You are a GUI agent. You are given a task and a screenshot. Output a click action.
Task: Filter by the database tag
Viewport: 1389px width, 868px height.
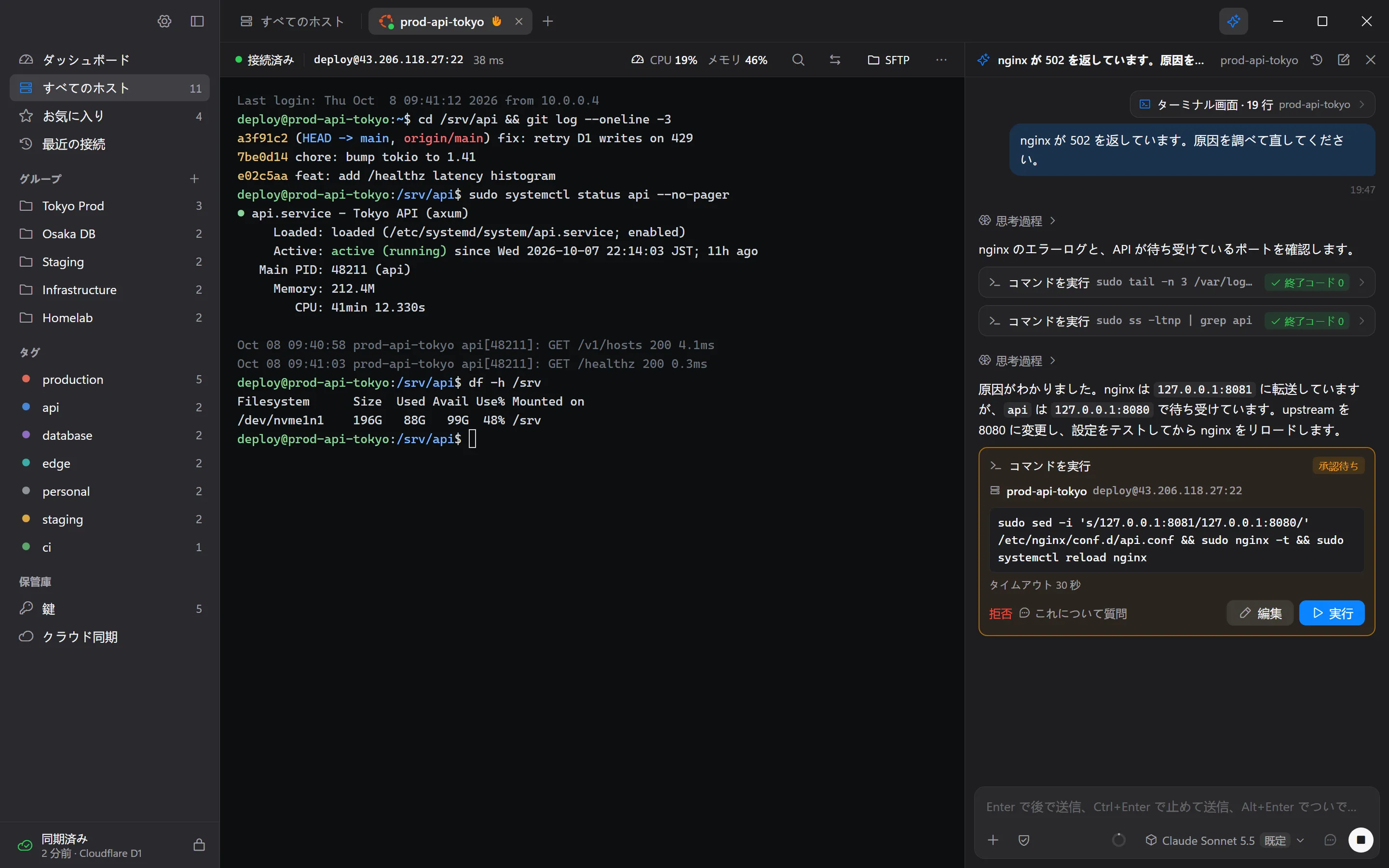(109, 435)
